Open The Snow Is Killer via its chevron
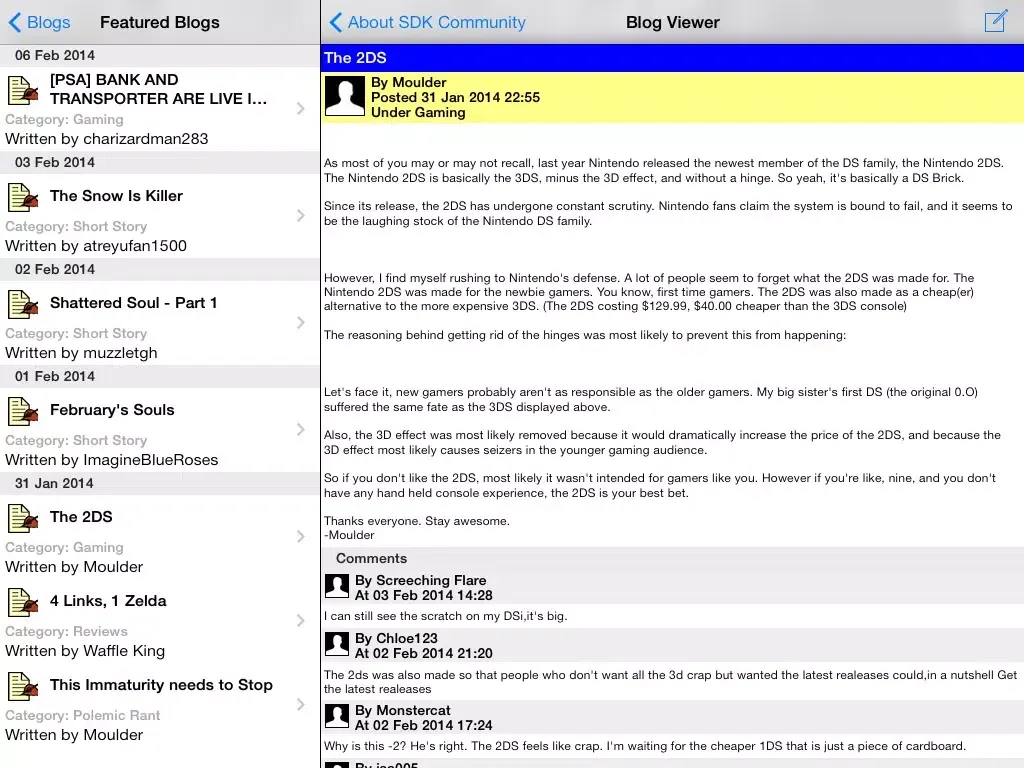The width and height of the screenshot is (1024, 768). click(300, 216)
